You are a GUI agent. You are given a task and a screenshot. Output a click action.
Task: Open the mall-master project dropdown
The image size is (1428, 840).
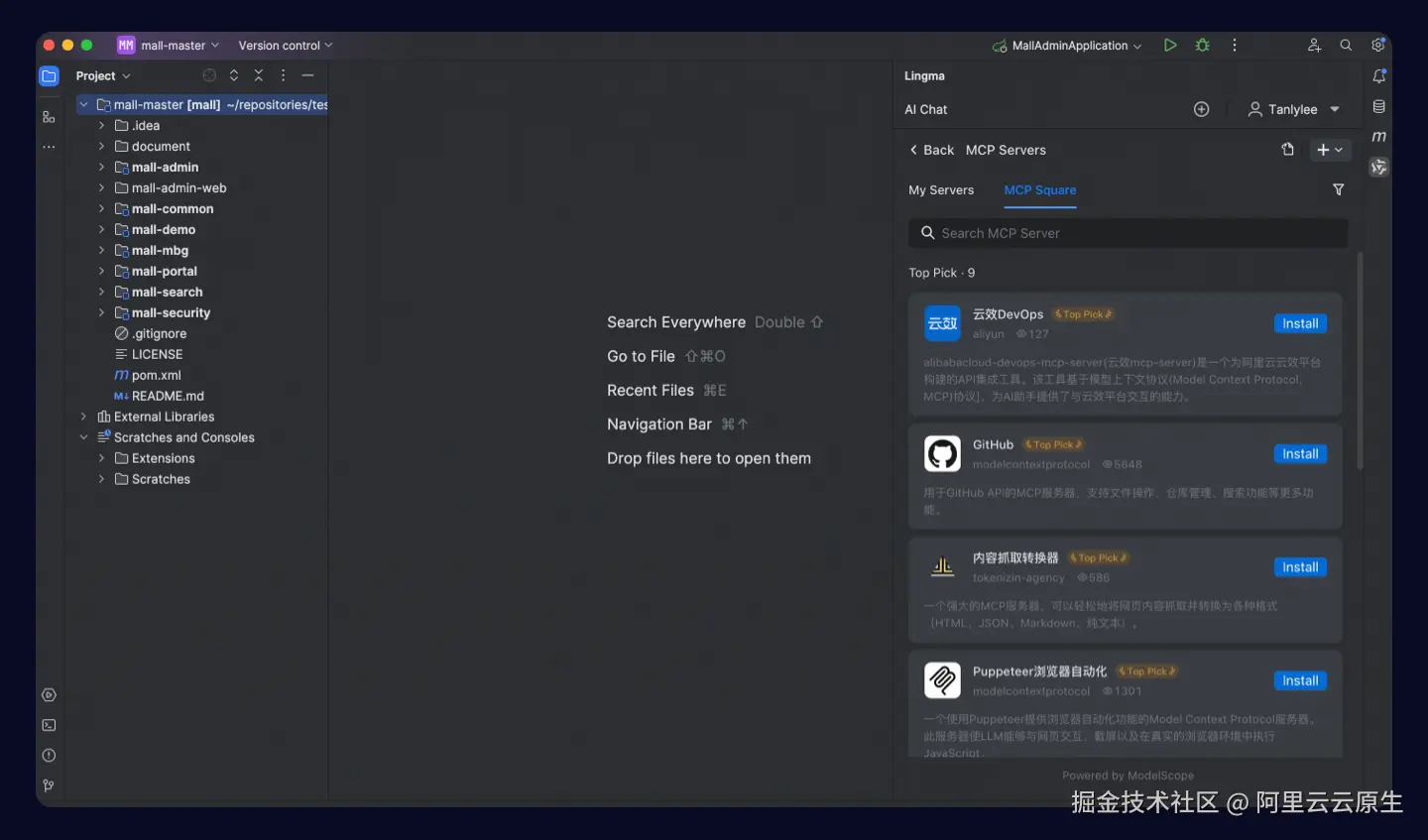click(x=169, y=46)
